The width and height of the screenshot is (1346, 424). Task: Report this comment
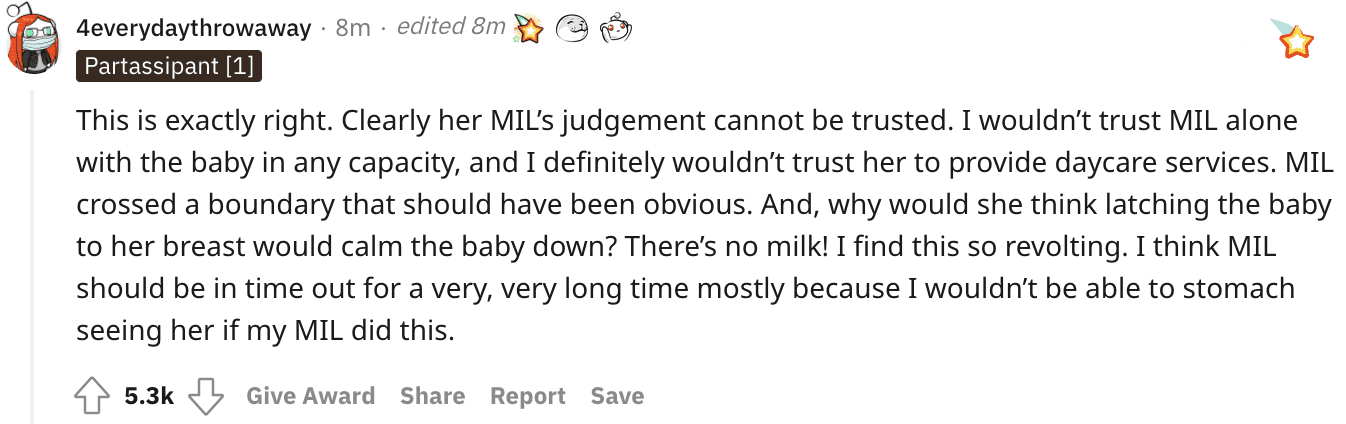528,396
